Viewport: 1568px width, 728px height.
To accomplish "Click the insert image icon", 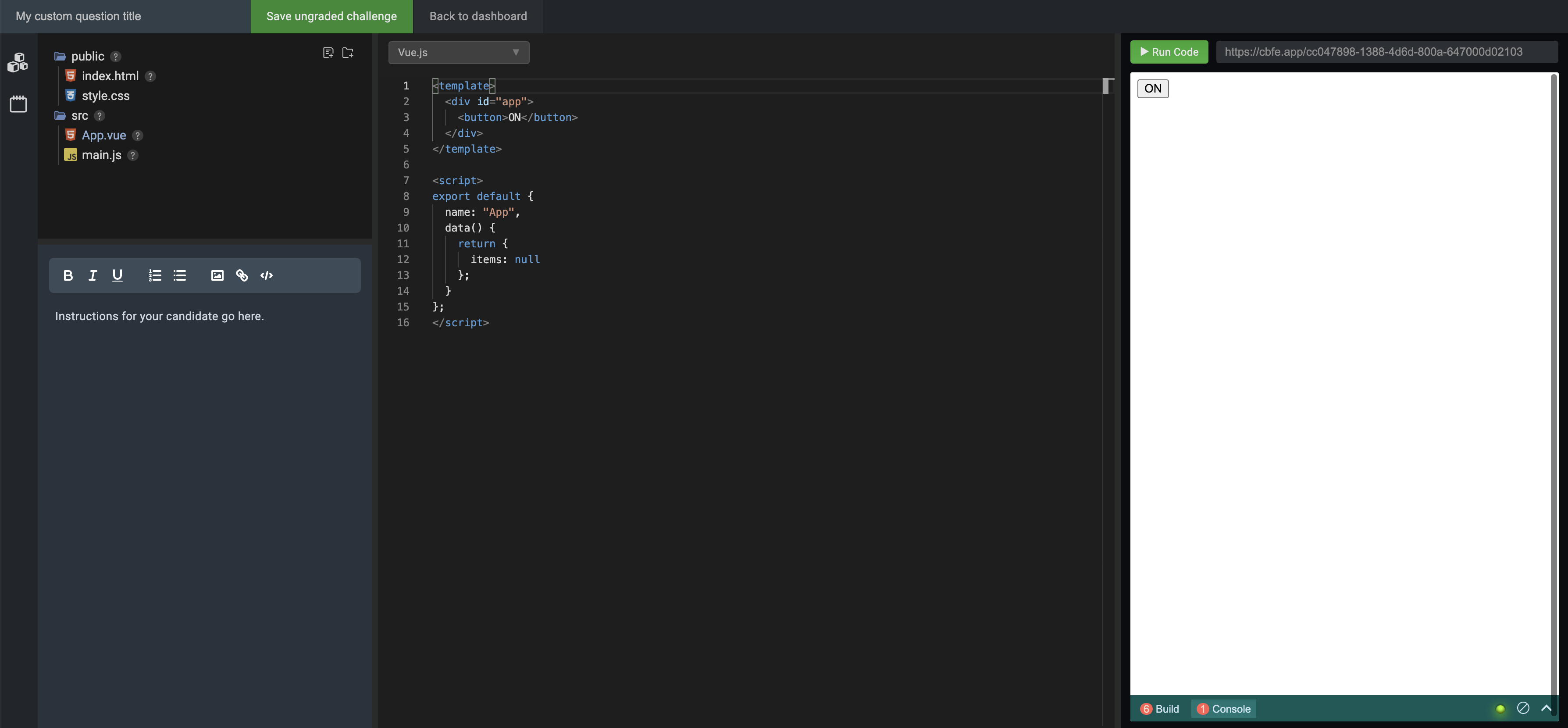I will click(217, 276).
